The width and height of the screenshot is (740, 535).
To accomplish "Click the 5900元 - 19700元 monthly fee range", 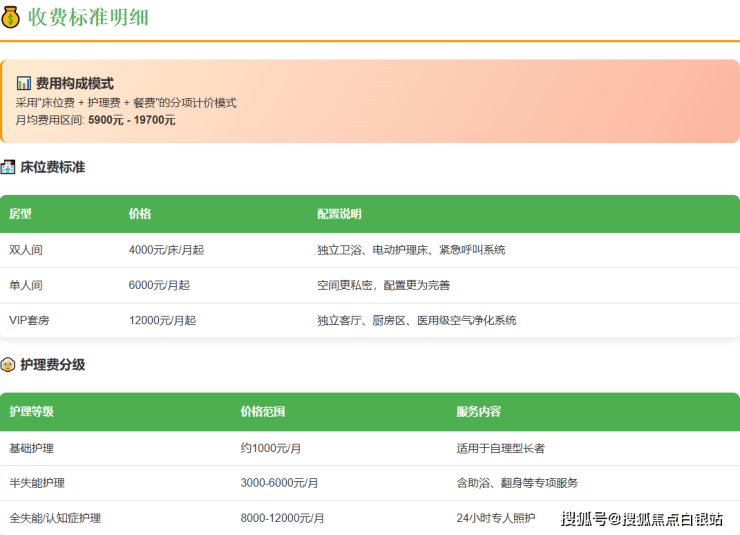I will 131,120.
